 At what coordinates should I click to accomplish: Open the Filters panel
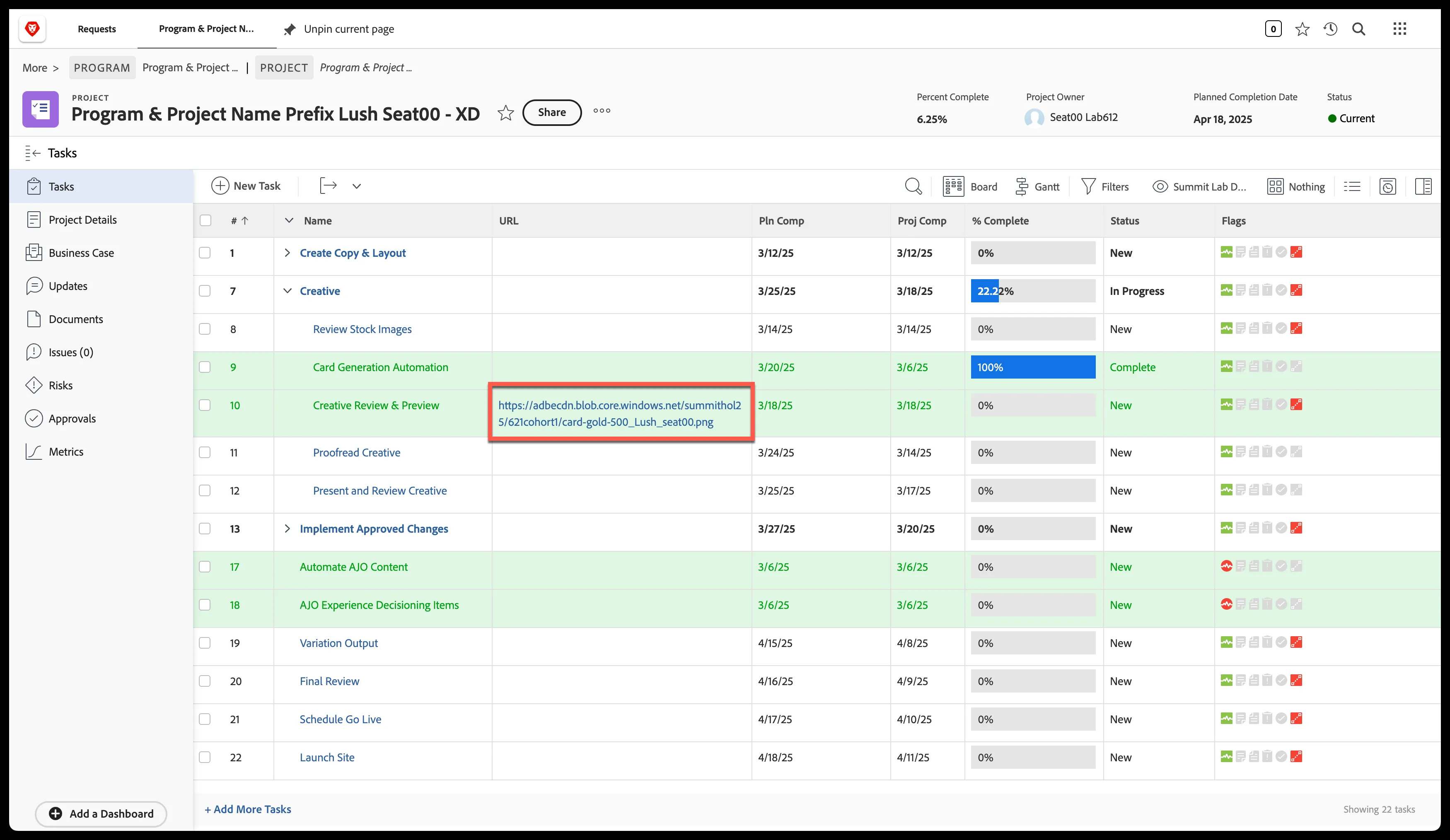click(1105, 187)
